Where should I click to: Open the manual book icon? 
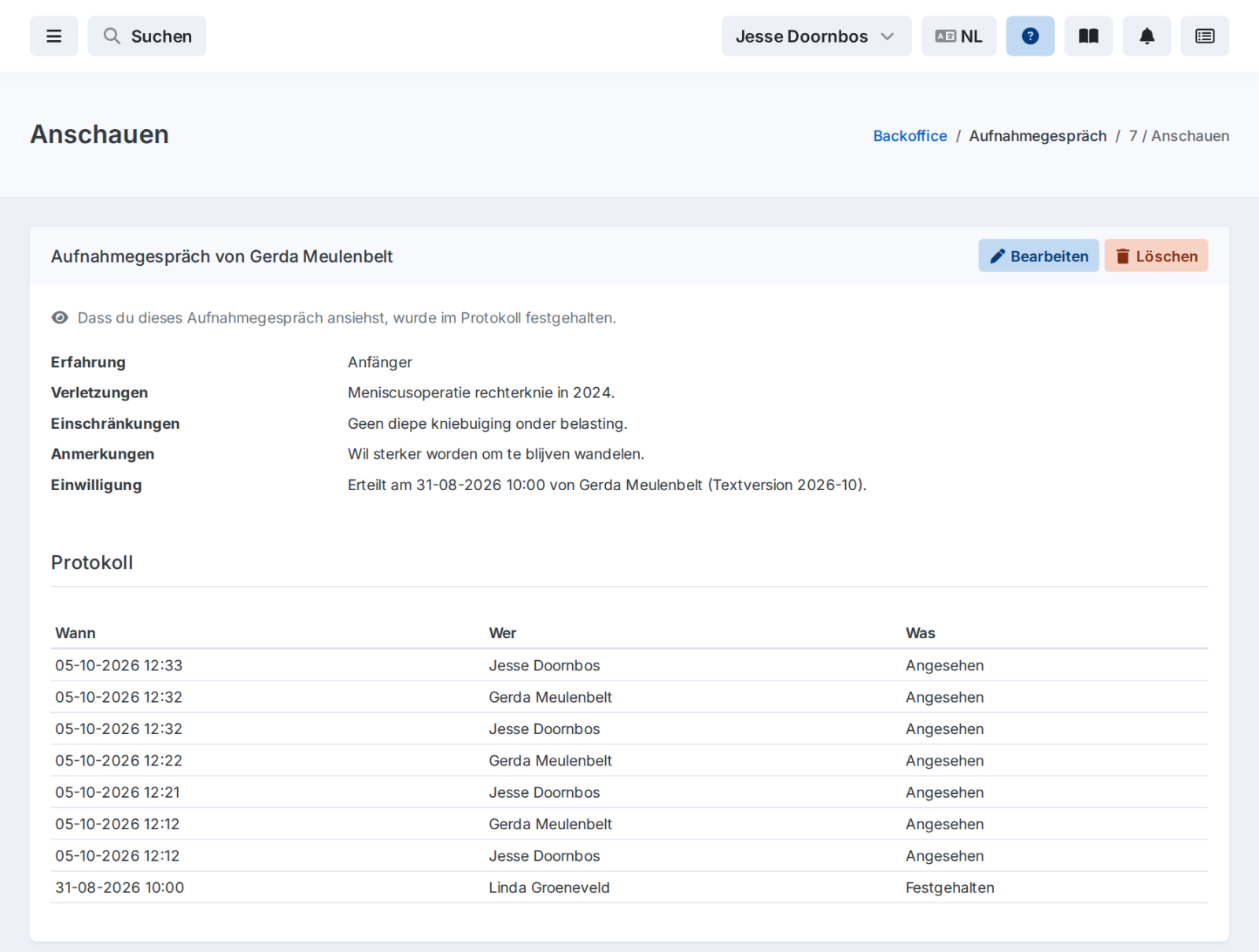click(1088, 36)
